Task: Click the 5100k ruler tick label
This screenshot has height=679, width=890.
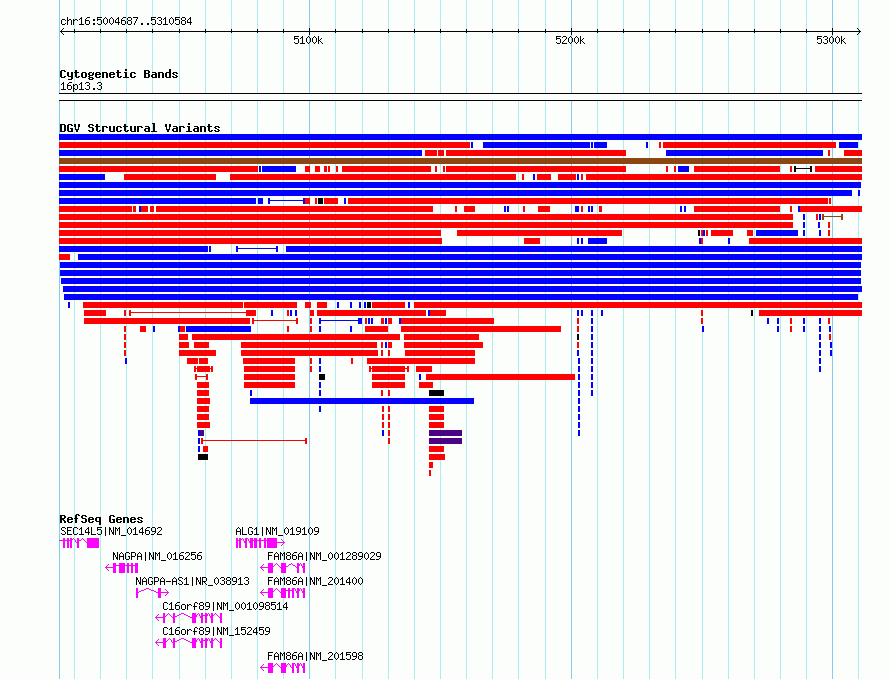Action: (308, 40)
